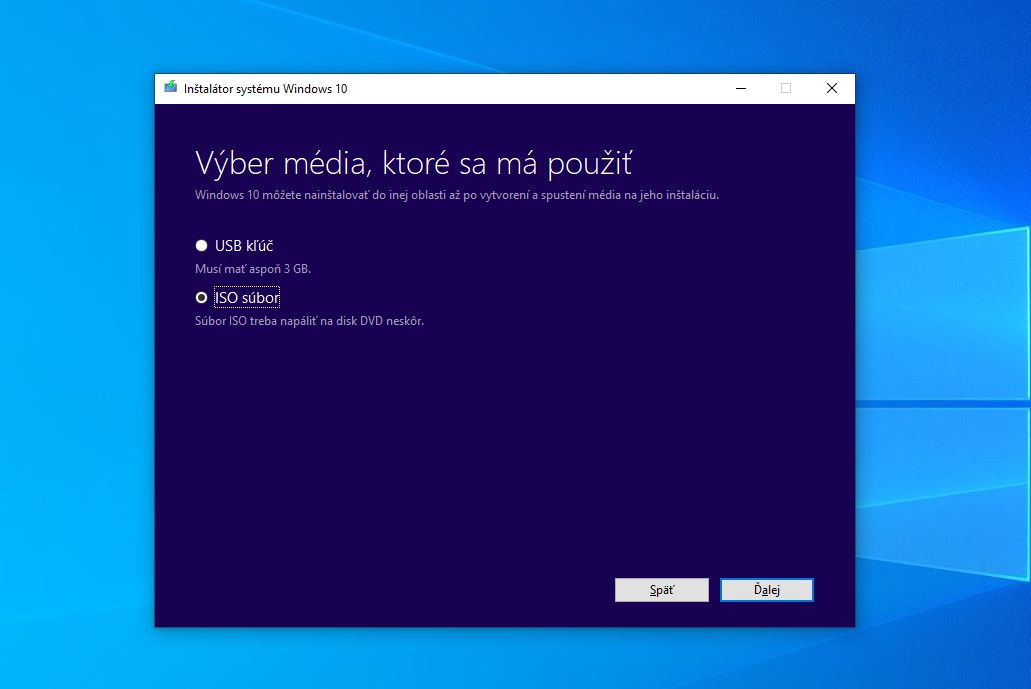The image size is (1031, 689).
Task: Click the Späť button
Action: click(x=661, y=590)
